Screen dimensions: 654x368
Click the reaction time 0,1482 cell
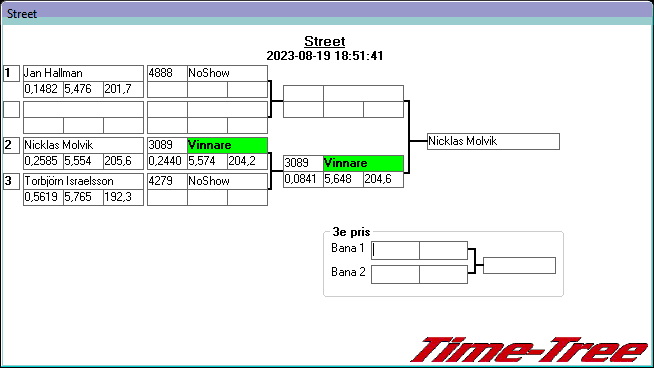pyautogui.click(x=43, y=89)
